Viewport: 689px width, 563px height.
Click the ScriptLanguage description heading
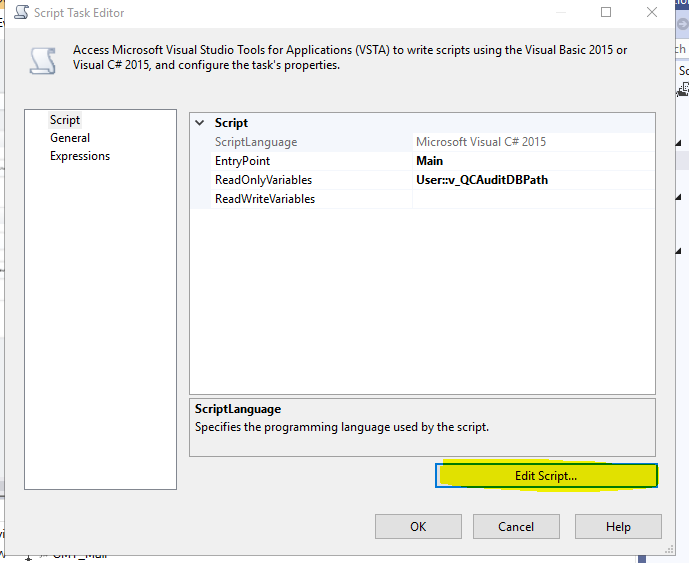click(238, 409)
